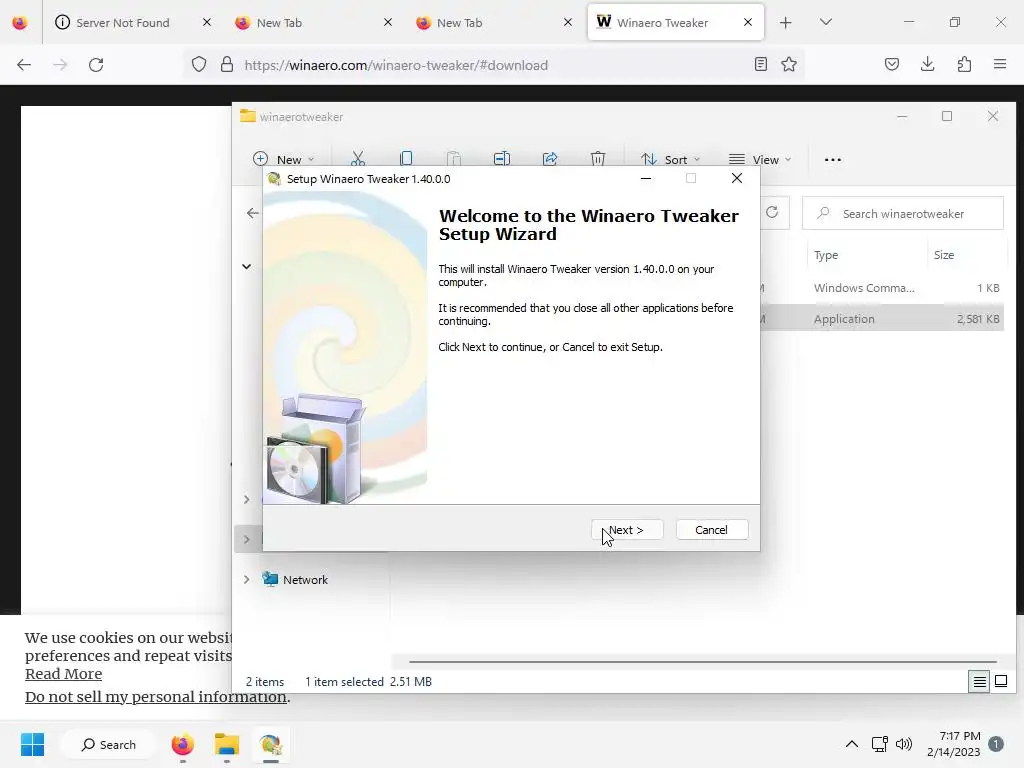
Task: Click the Search winaerotweaker field
Action: 903,214
